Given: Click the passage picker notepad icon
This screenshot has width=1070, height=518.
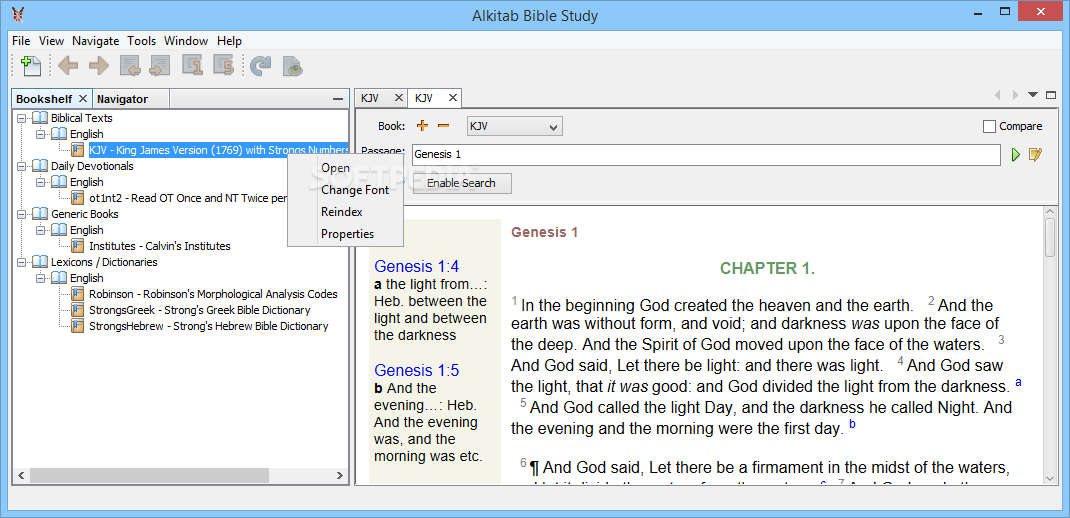Looking at the screenshot, I should click(x=1035, y=155).
